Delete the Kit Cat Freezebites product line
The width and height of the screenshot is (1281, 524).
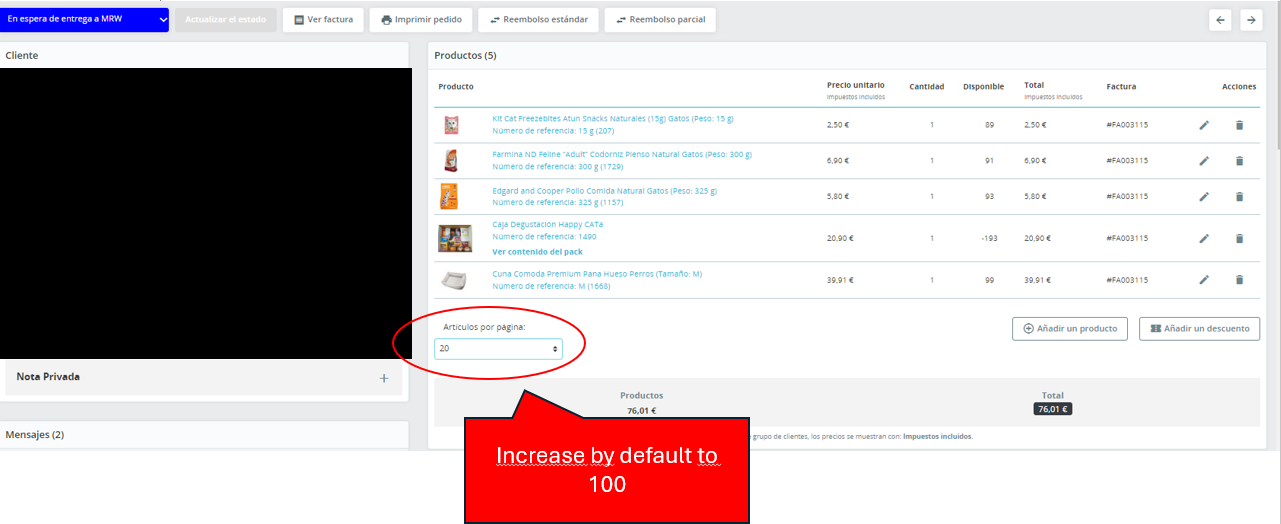tap(1239, 125)
